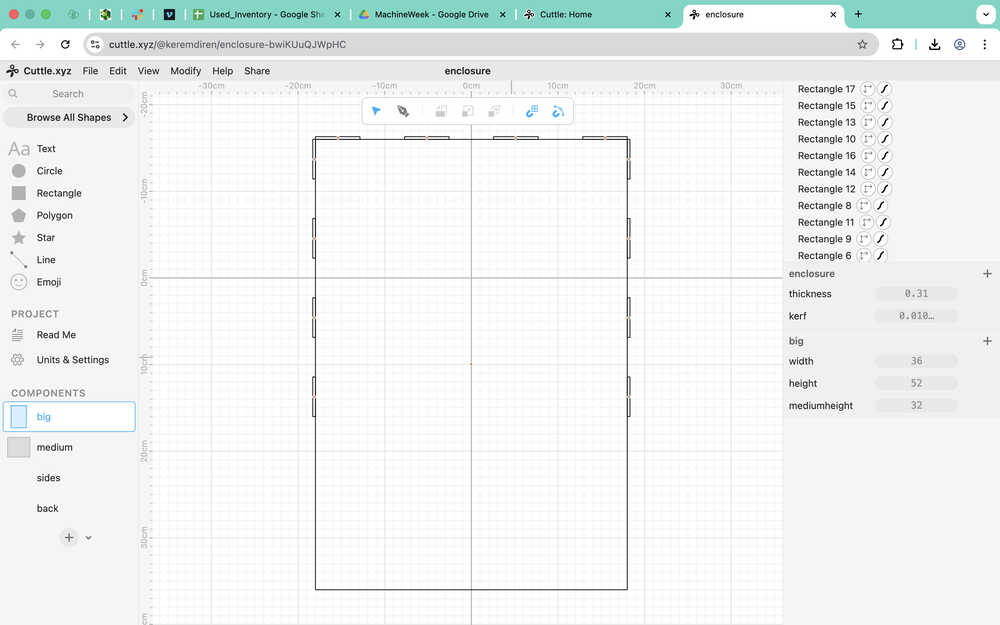Add a new component with plus button

[x=69, y=537]
